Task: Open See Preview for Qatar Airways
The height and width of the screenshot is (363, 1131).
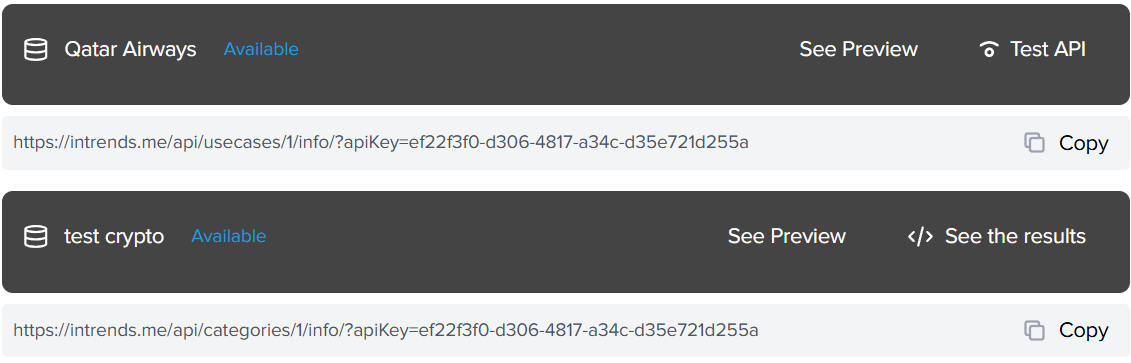Action: 858,50
